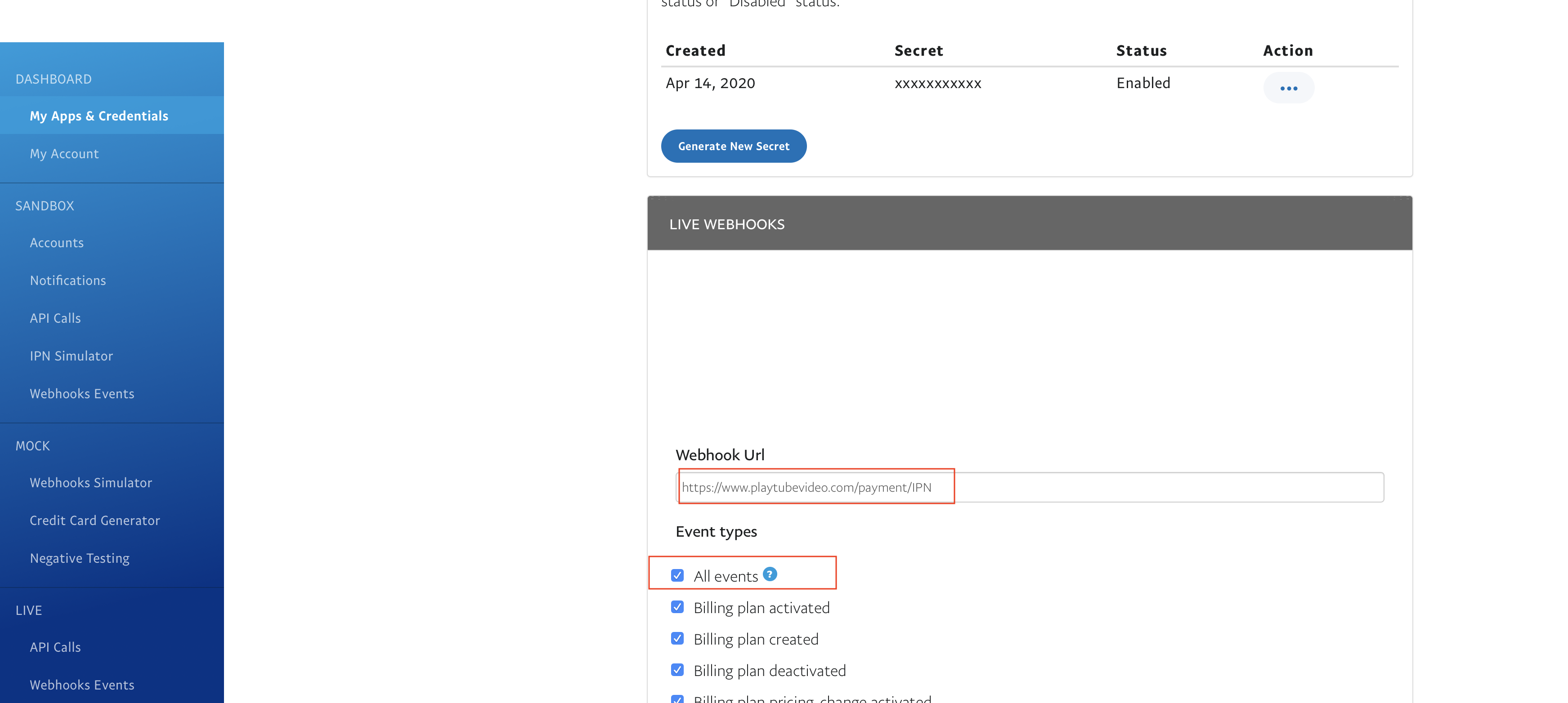This screenshot has height=703, width=1568.
Task: Select Sandbox API Calls item
Action: [x=55, y=318]
